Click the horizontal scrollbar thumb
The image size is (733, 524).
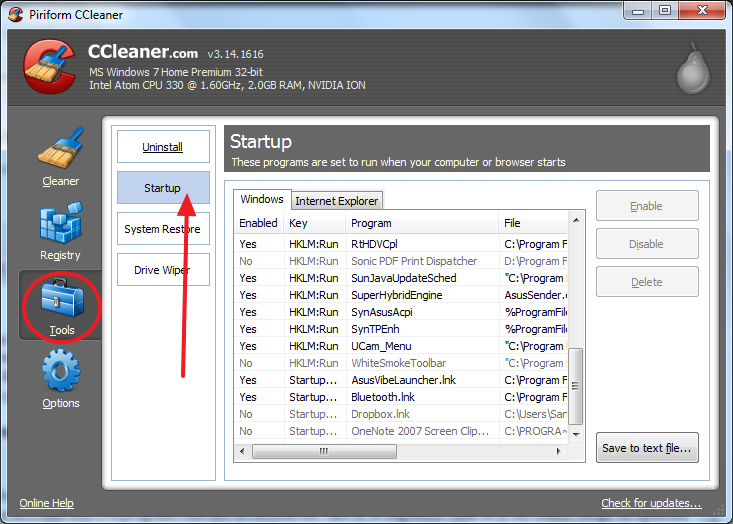tap(324, 451)
